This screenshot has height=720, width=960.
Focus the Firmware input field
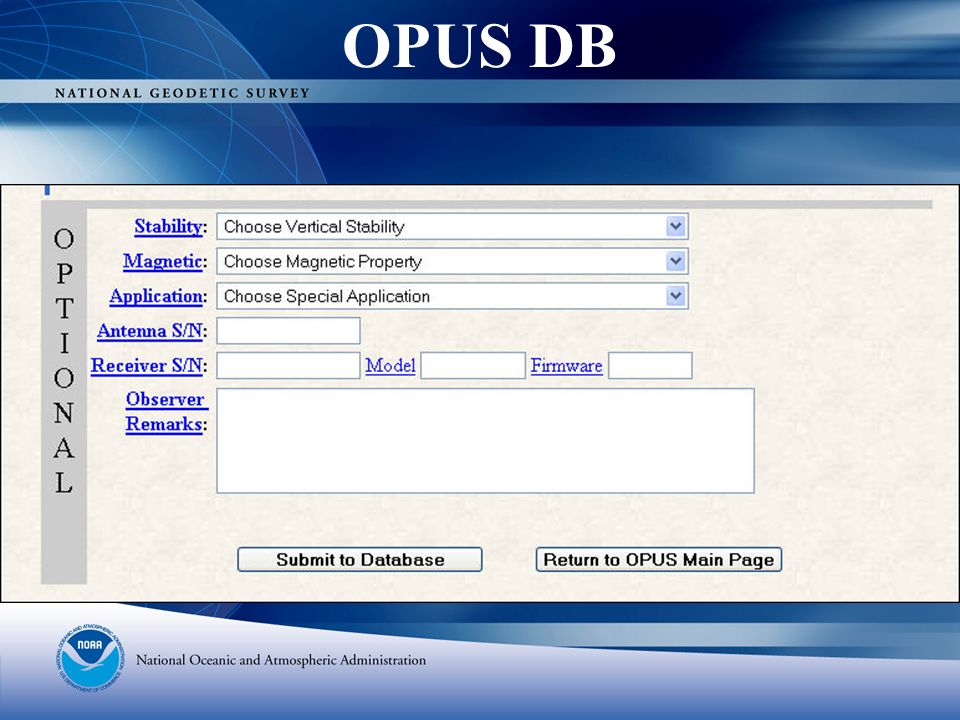[650, 366]
